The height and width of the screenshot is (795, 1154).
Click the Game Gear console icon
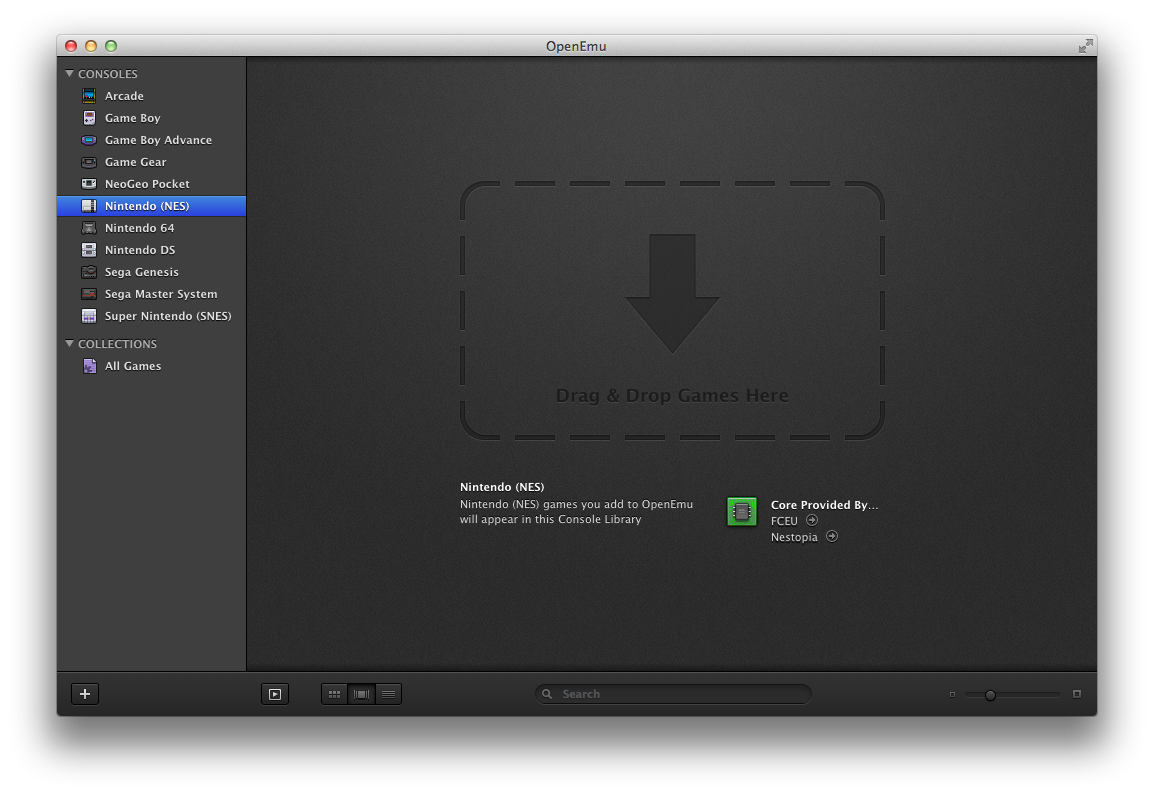coord(89,162)
